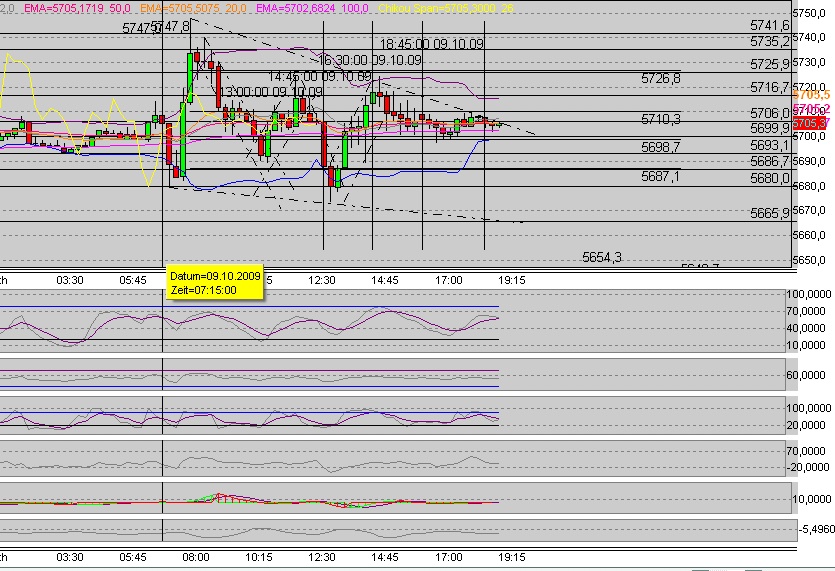This screenshot has width=835, height=571.
Task: Click 5690,0 on the price axis
Action: click(809, 161)
